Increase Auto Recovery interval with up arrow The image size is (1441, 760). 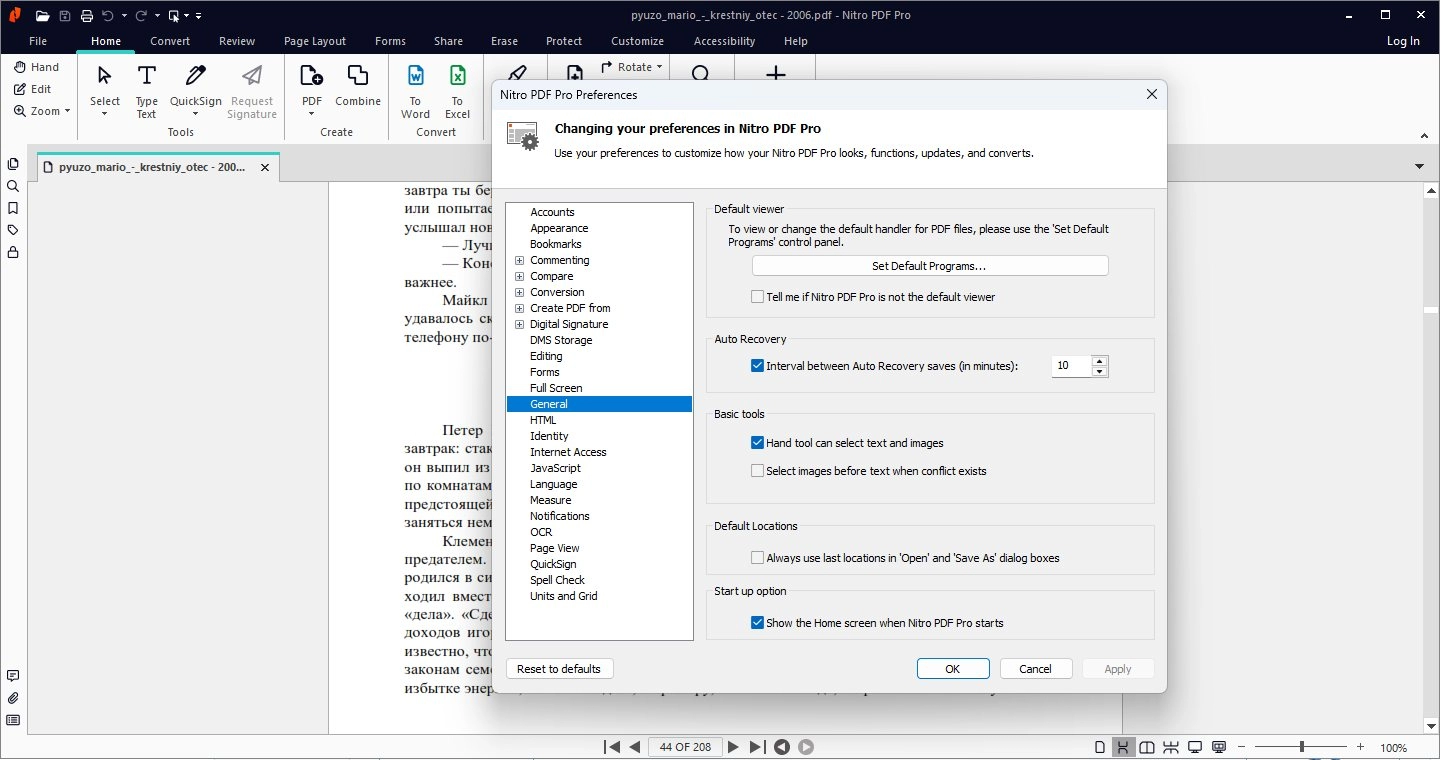tap(1100, 361)
